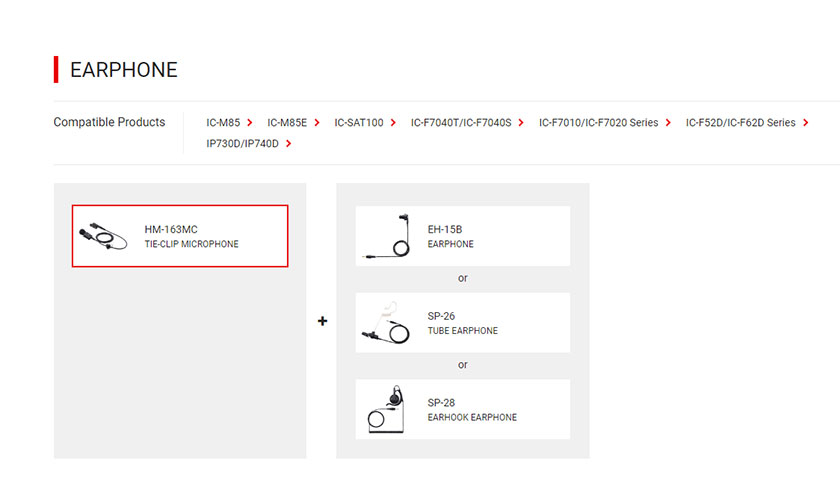The height and width of the screenshot is (487, 840).
Task: Click the Compatible Products label
Action: click(x=109, y=122)
